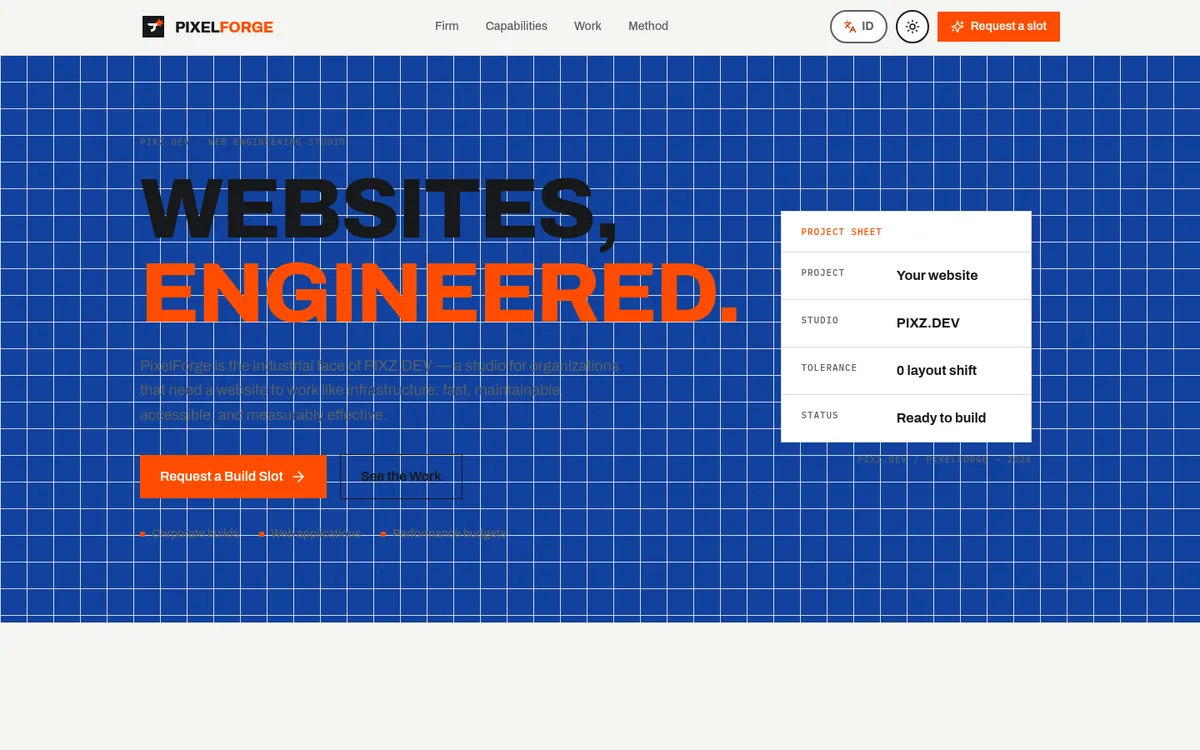Click the 'Your website' project value

(937, 275)
